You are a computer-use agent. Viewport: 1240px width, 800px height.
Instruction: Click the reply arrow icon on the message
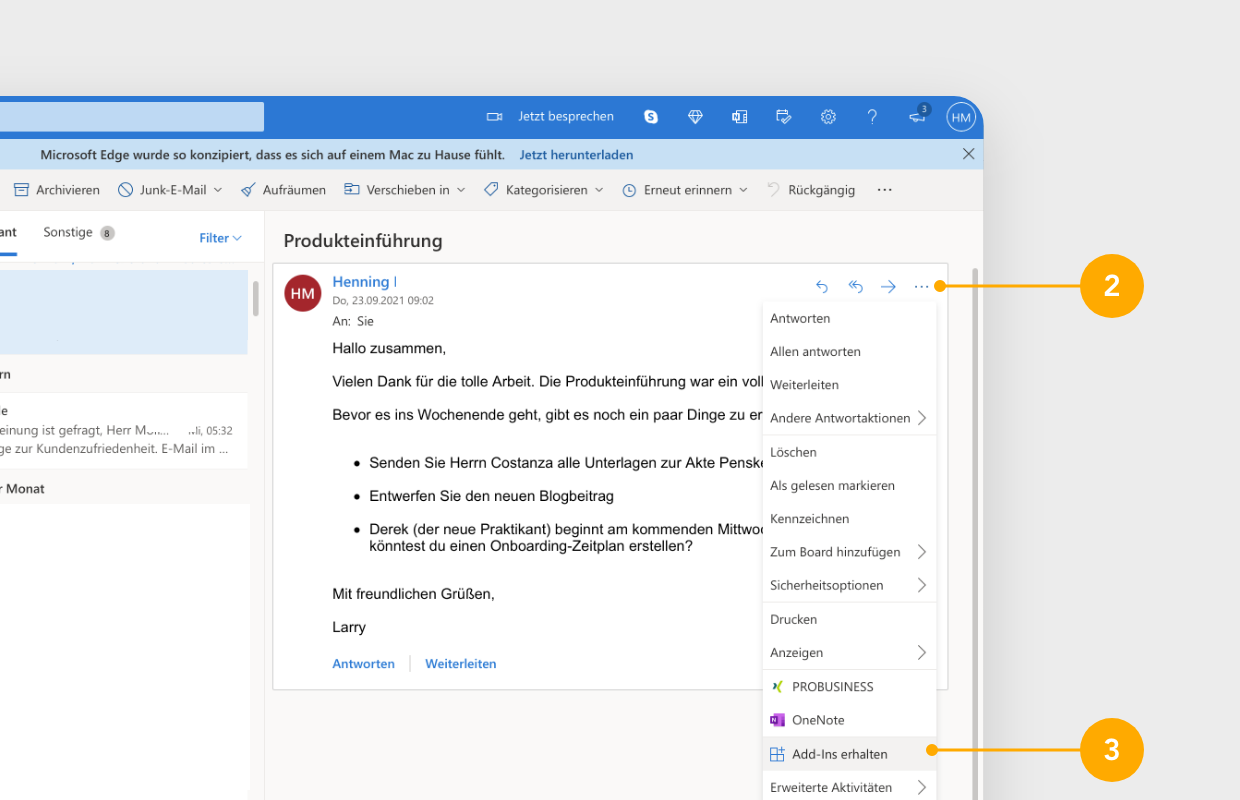822,287
